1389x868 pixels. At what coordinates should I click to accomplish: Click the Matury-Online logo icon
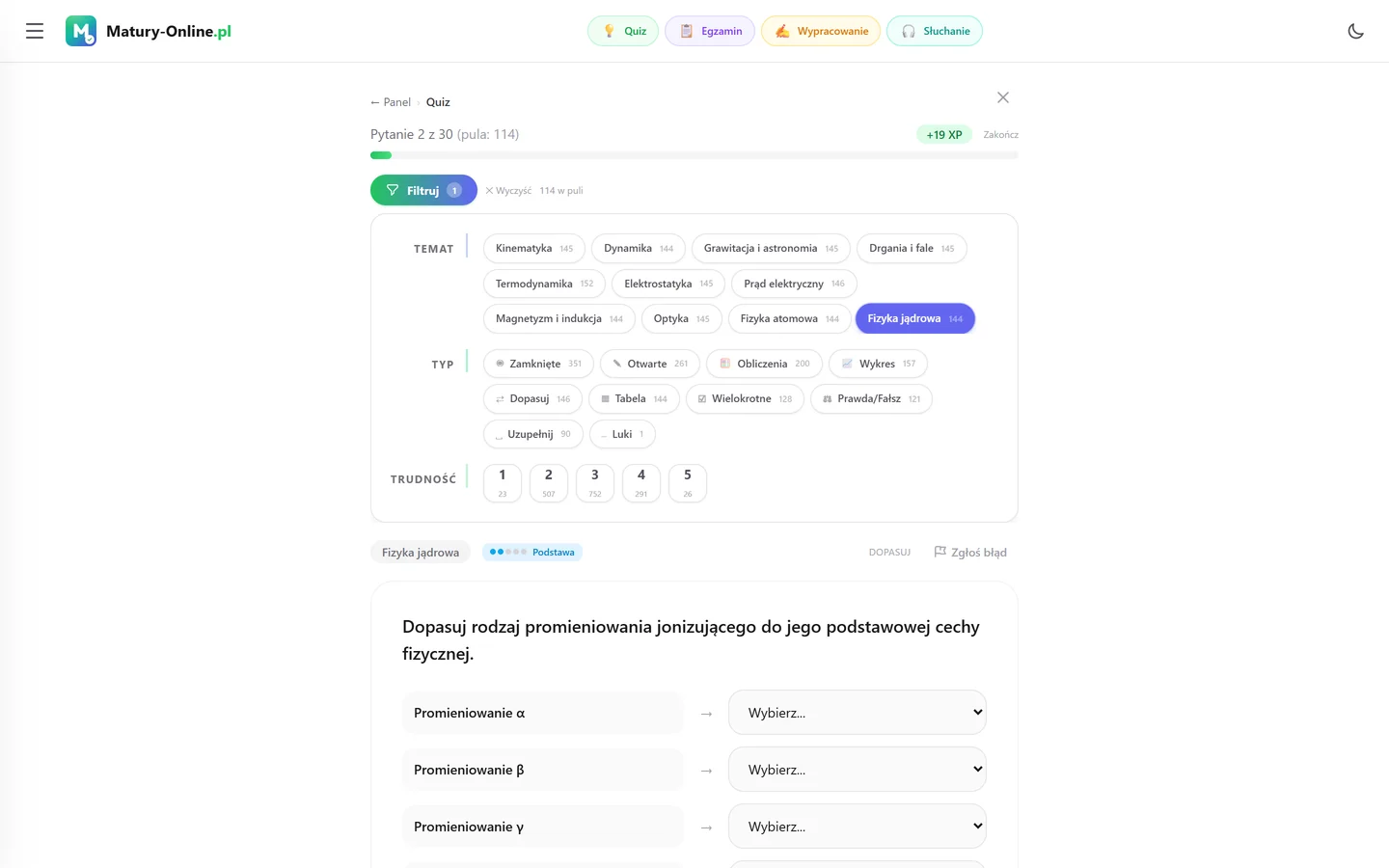pyautogui.click(x=81, y=31)
